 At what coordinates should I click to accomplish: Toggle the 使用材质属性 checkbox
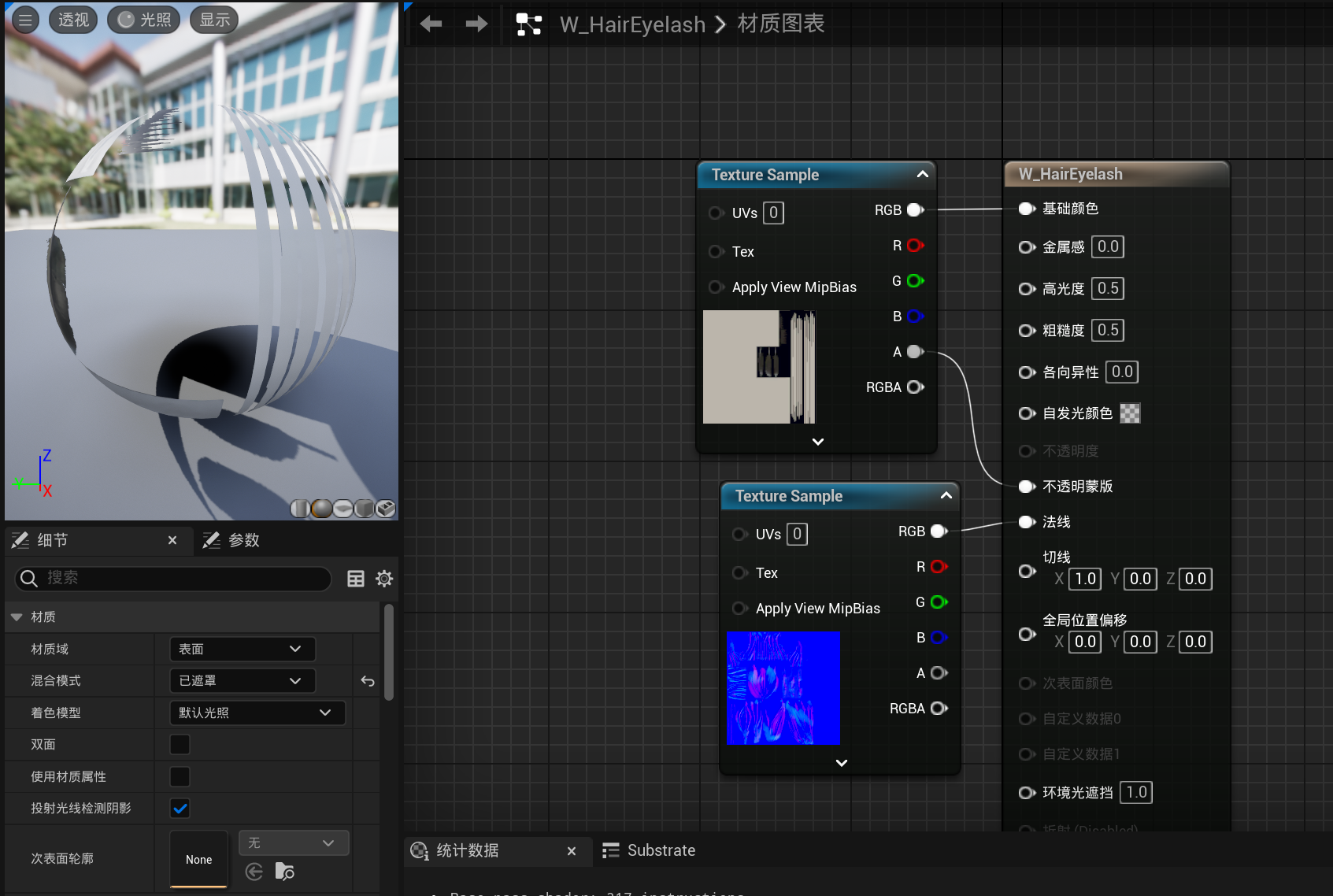[x=180, y=777]
